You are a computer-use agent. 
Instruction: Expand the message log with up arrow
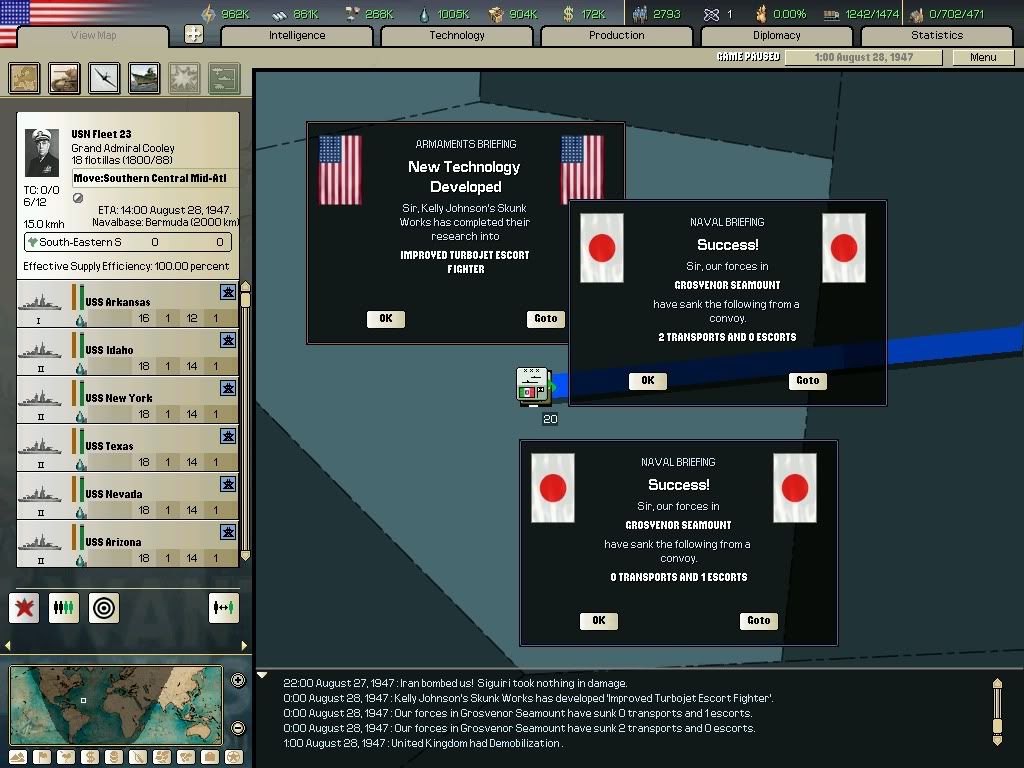pyautogui.click(x=998, y=684)
